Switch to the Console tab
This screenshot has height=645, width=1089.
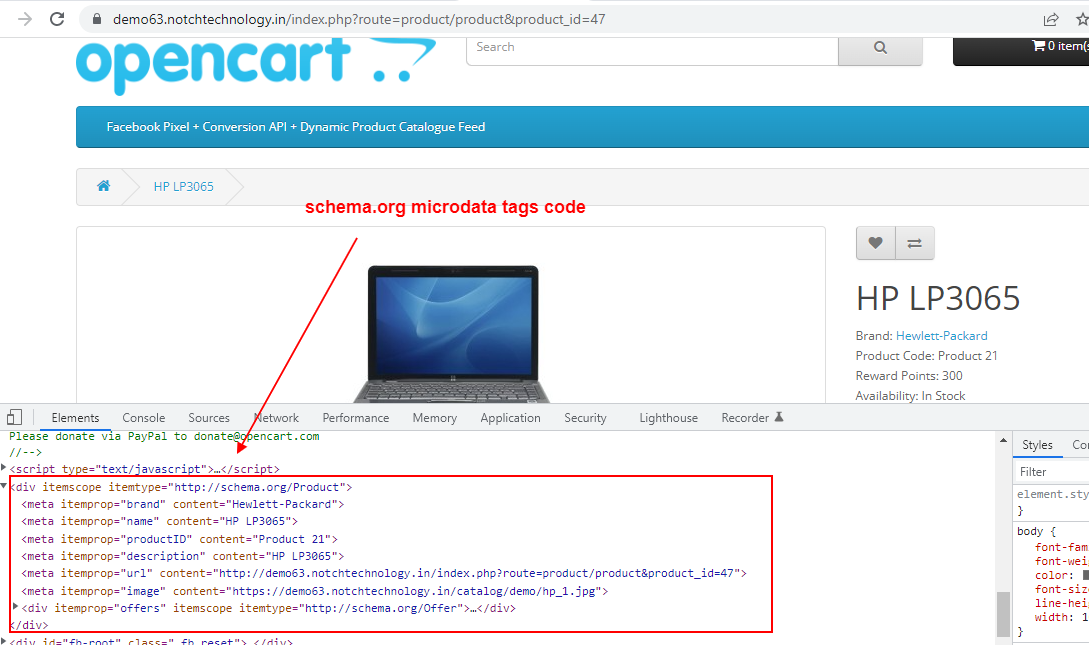point(143,417)
